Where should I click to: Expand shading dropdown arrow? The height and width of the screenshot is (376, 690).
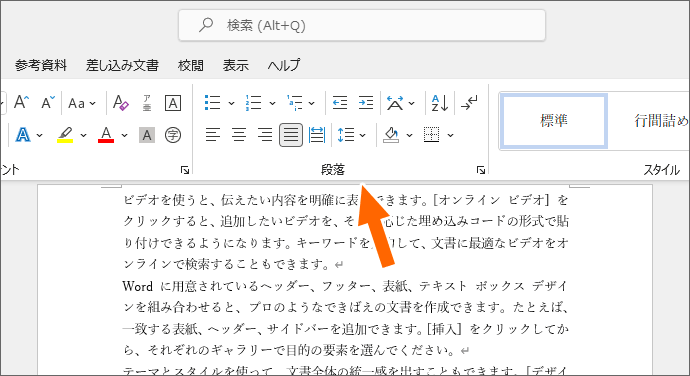tap(409, 135)
